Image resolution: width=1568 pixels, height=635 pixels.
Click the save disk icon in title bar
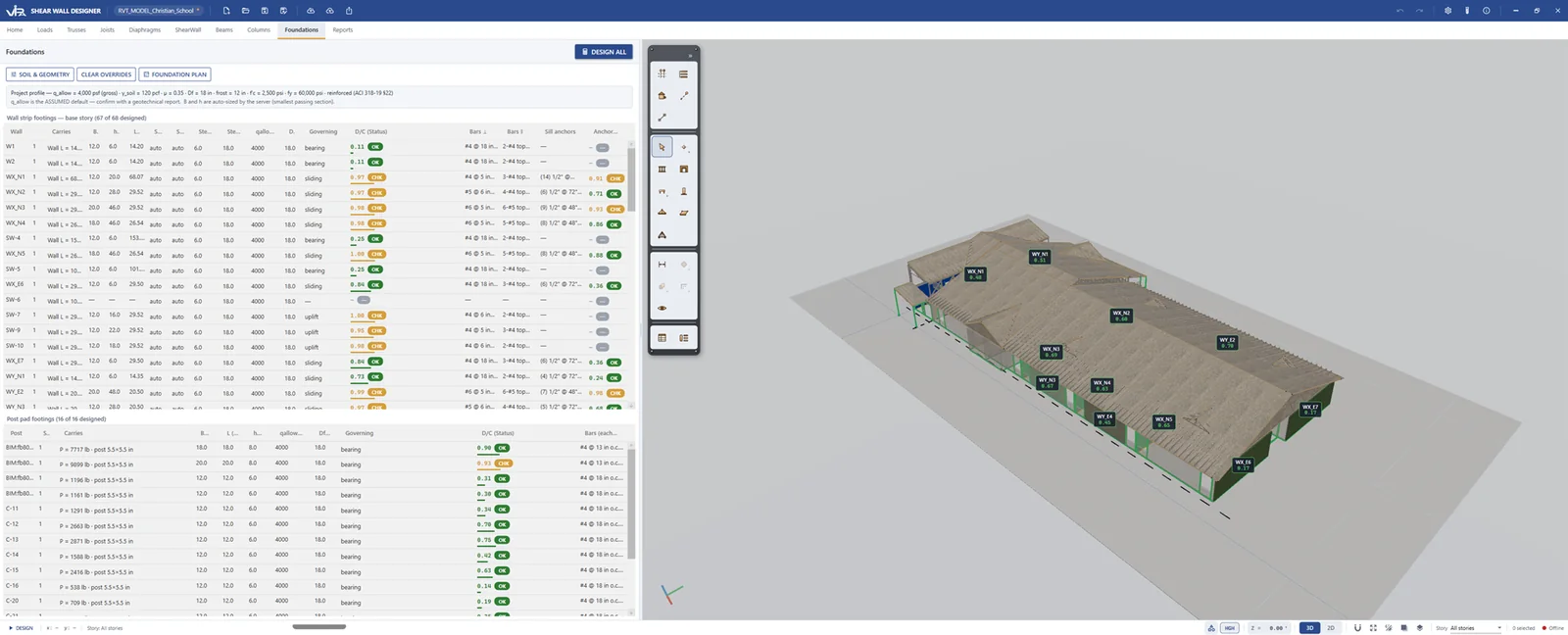(265, 11)
